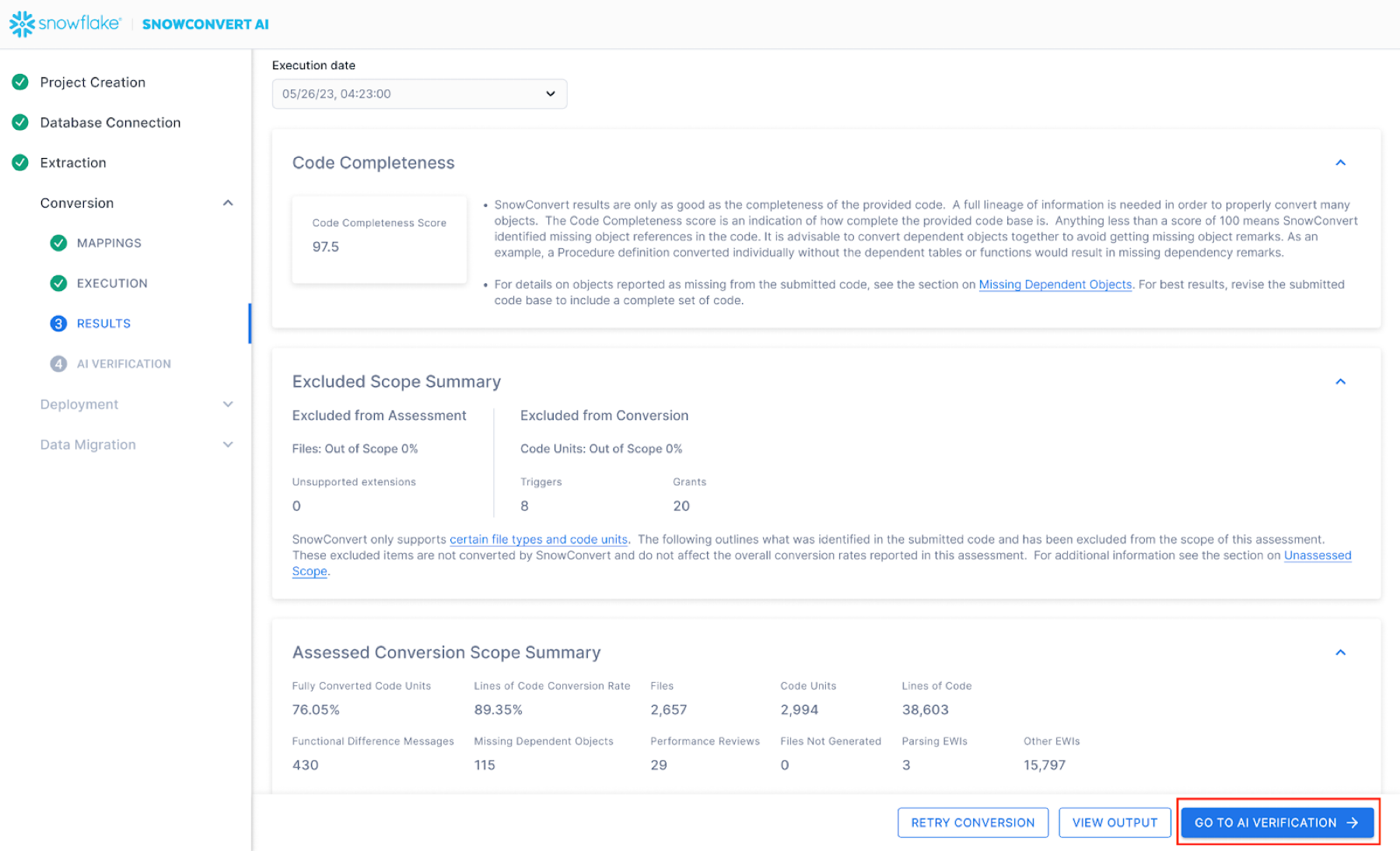1400x851 pixels.
Task: Click the Execution step checkmark icon
Action: (58, 283)
